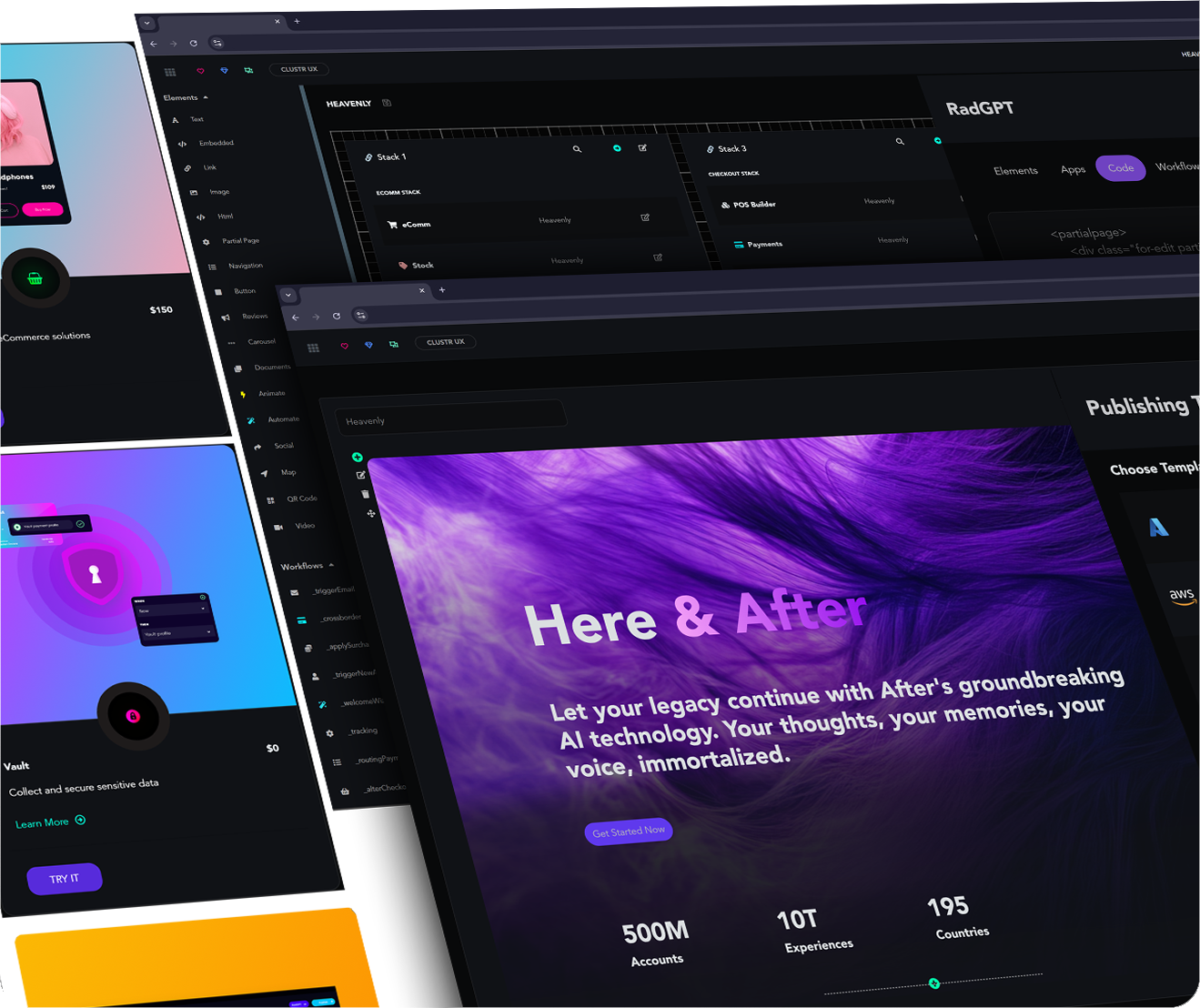1200x1008 pixels.
Task: Click reload in the front browser window
Action: (337, 316)
